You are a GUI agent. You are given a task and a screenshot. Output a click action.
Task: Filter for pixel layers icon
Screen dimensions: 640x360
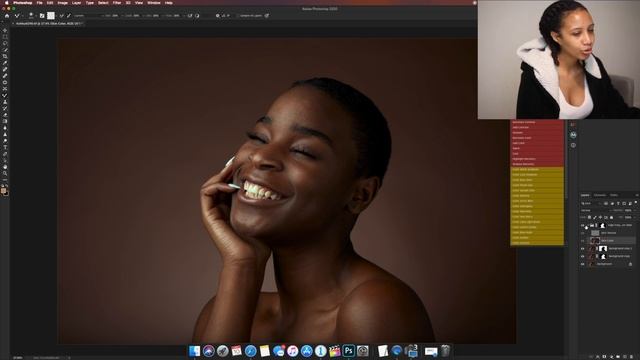[606, 203]
